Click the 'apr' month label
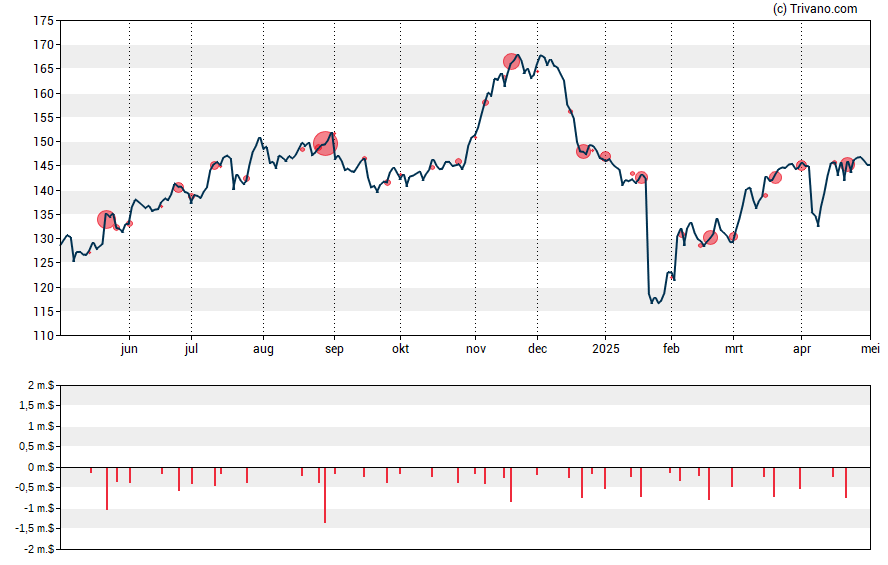Screen dimensions: 888x565 point(802,349)
